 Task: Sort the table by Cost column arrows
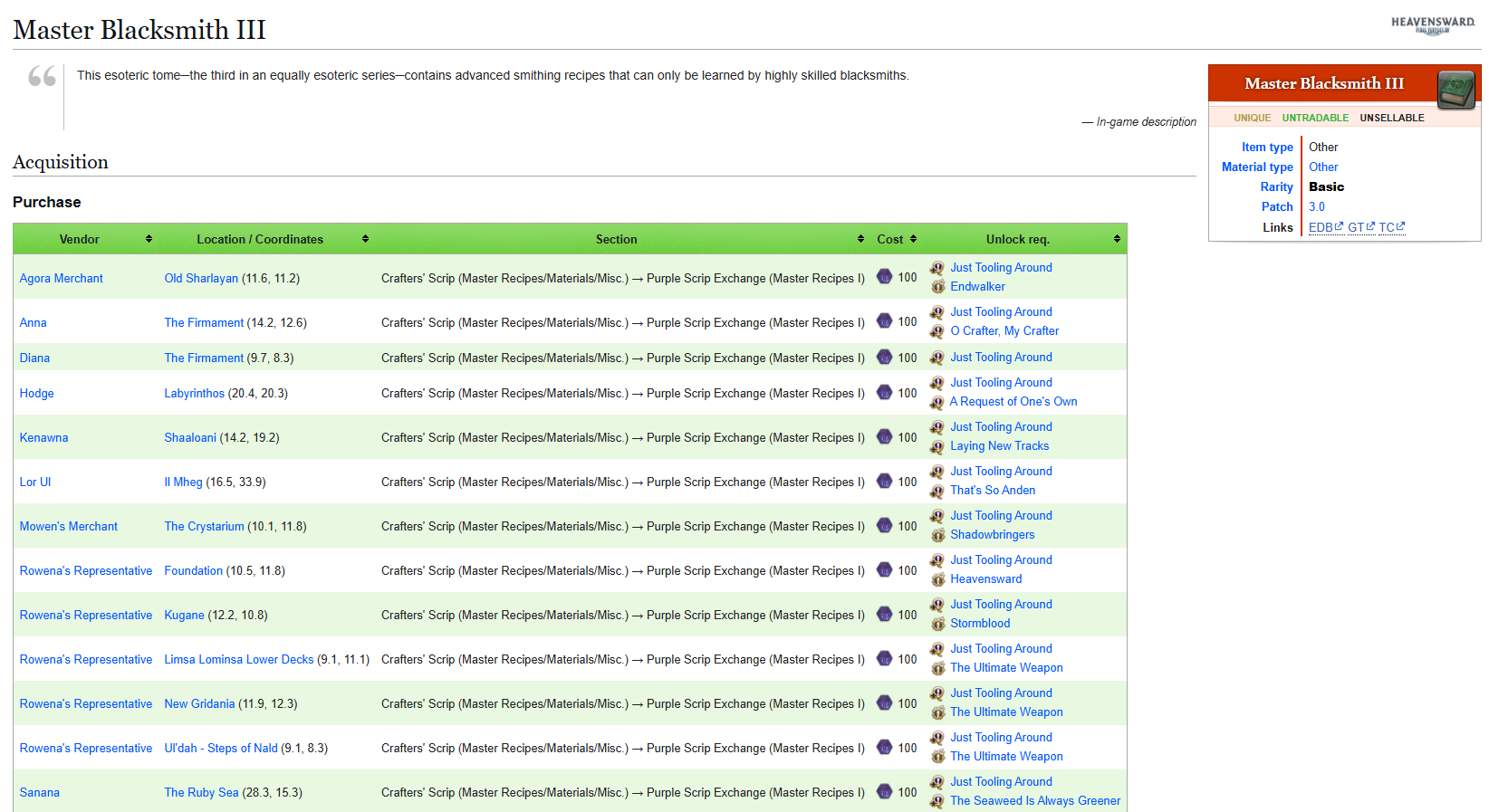coord(913,239)
